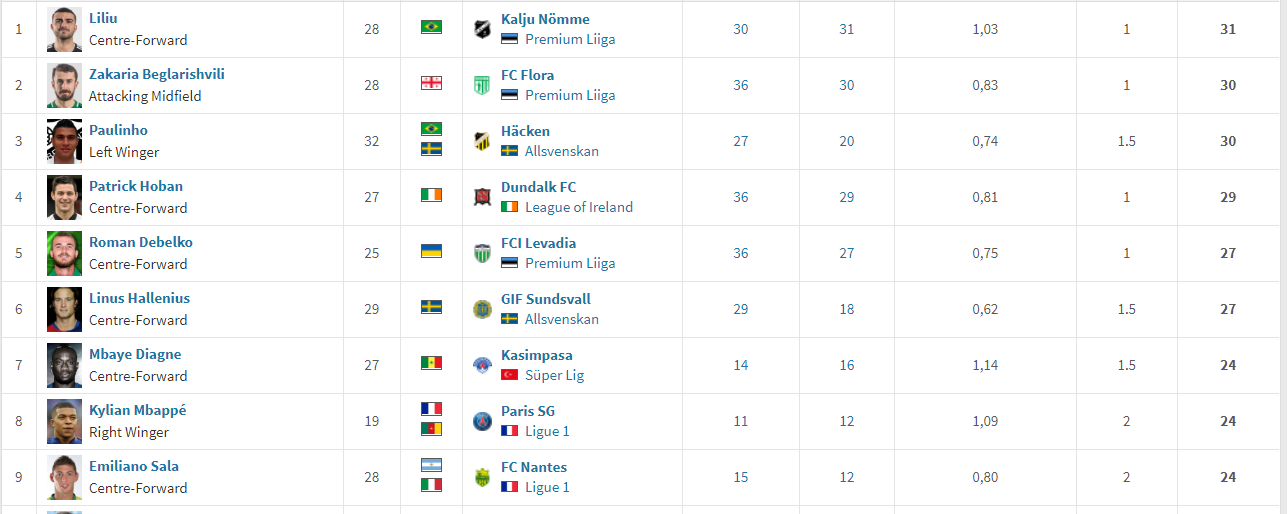Click the GIF Sundsvall club crest icon

coord(482,309)
